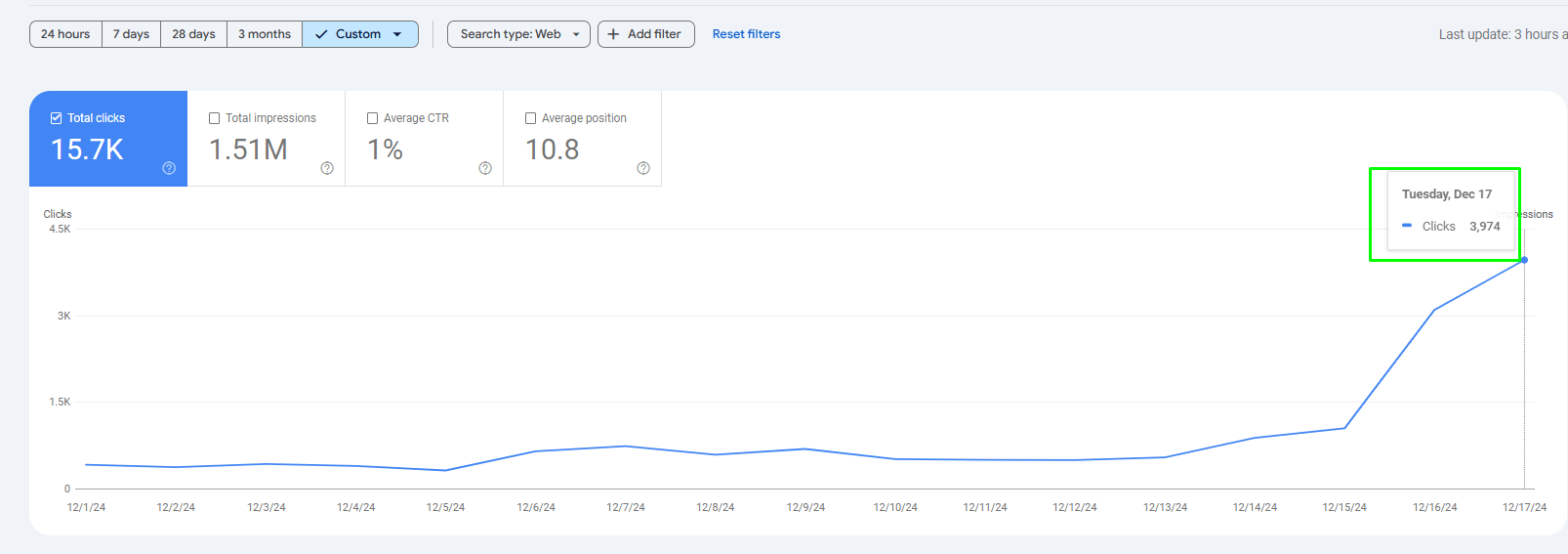Click help icon on Average position card

tap(643, 168)
